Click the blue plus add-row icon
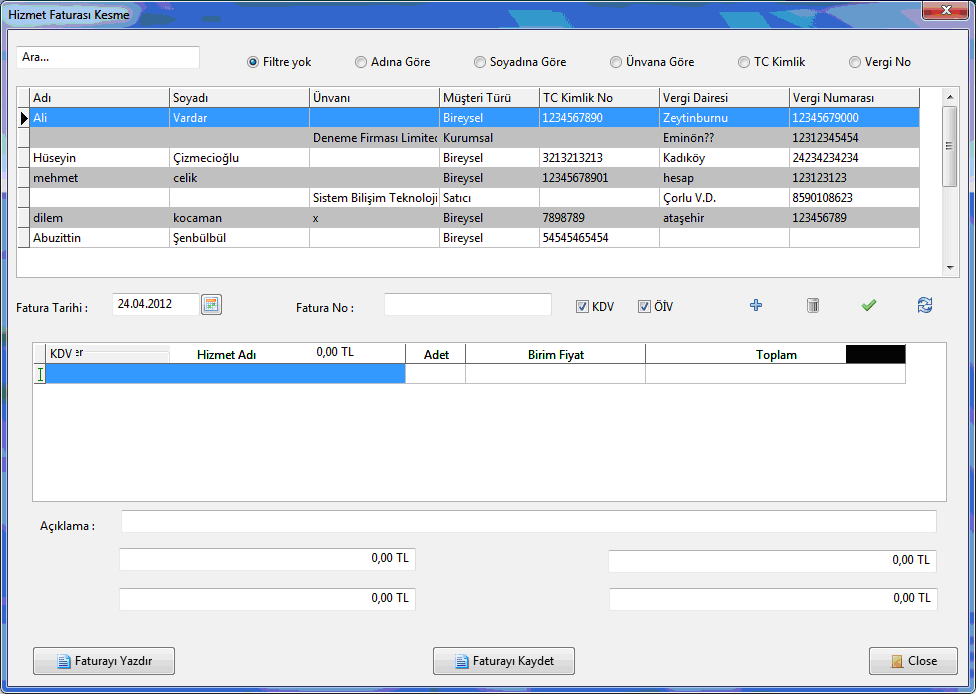The width and height of the screenshot is (976, 694). coord(756,305)
